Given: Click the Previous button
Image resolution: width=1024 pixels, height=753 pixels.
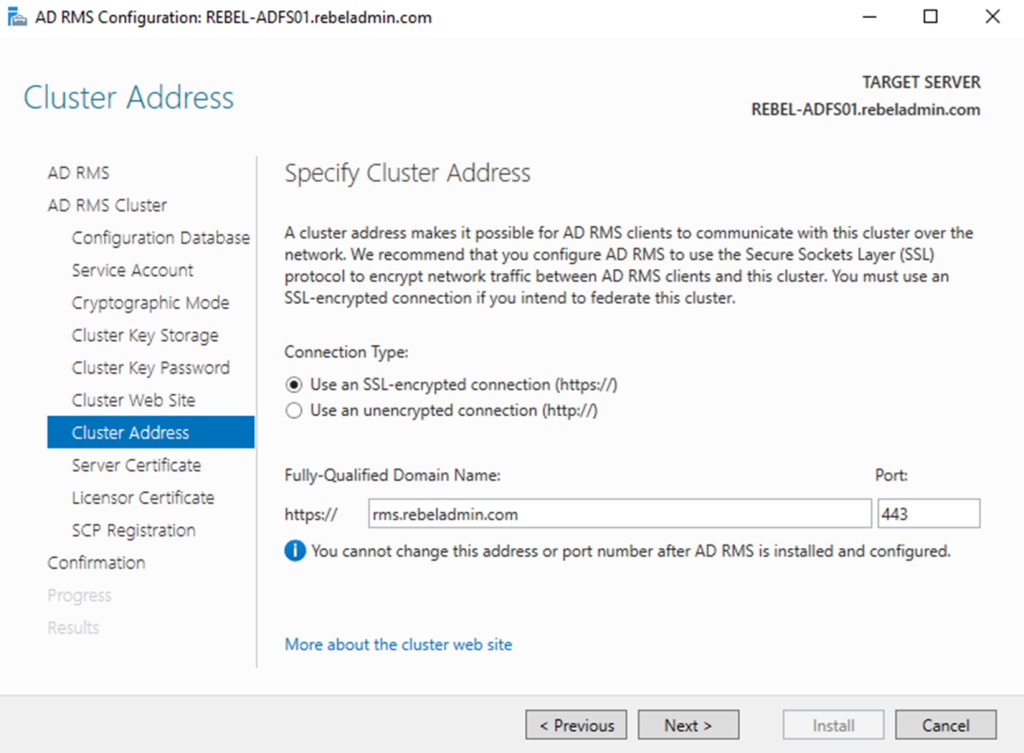Looking at the screenshot, I should coord(576,724).
